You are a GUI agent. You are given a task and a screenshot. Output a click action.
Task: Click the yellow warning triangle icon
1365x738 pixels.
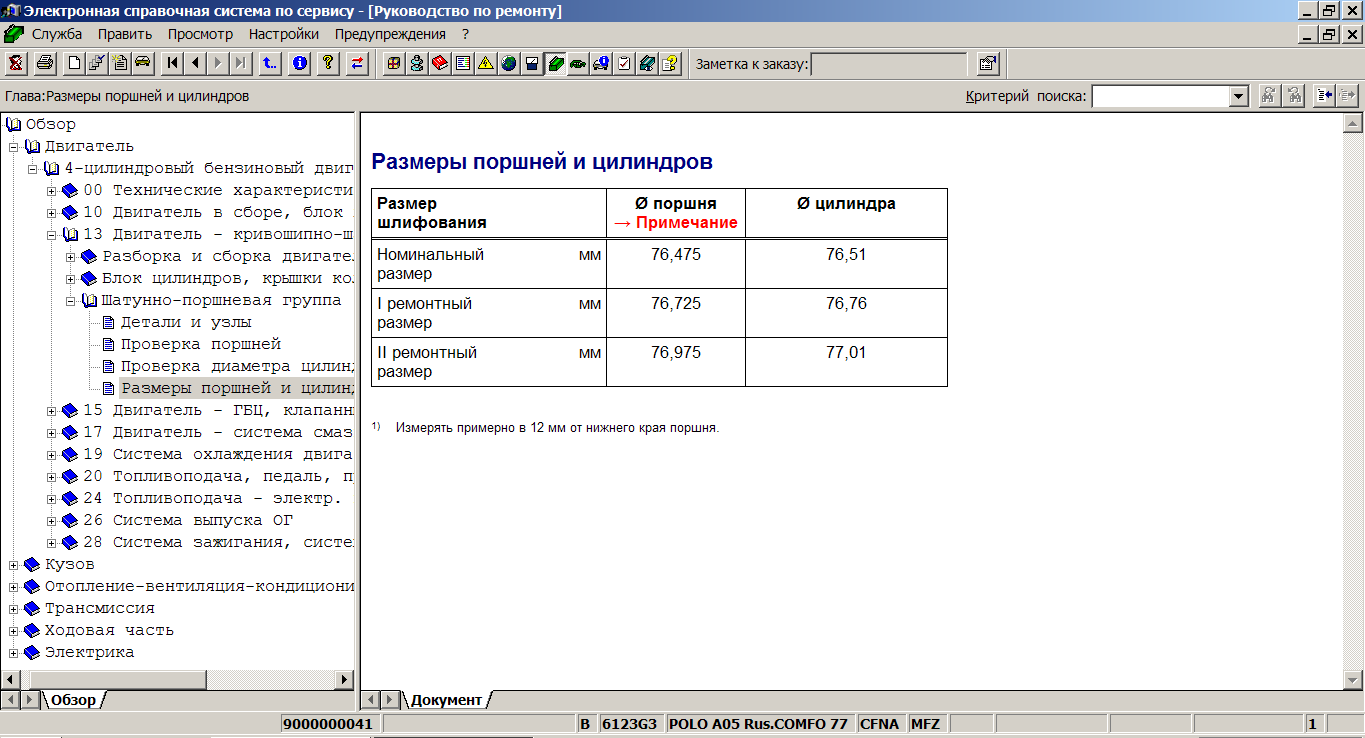pyautogui.click(x=485, y=64)
